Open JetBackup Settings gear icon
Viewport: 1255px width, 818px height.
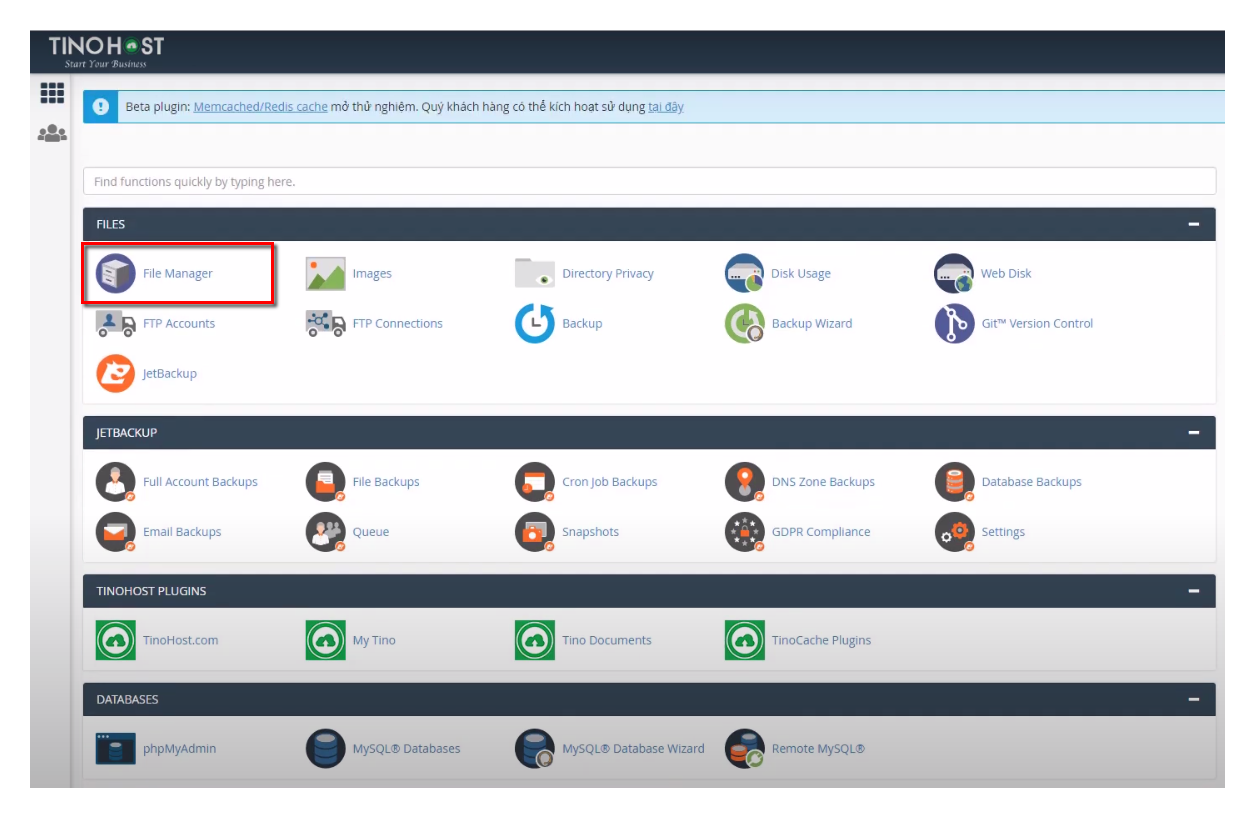tap(954, 532)
